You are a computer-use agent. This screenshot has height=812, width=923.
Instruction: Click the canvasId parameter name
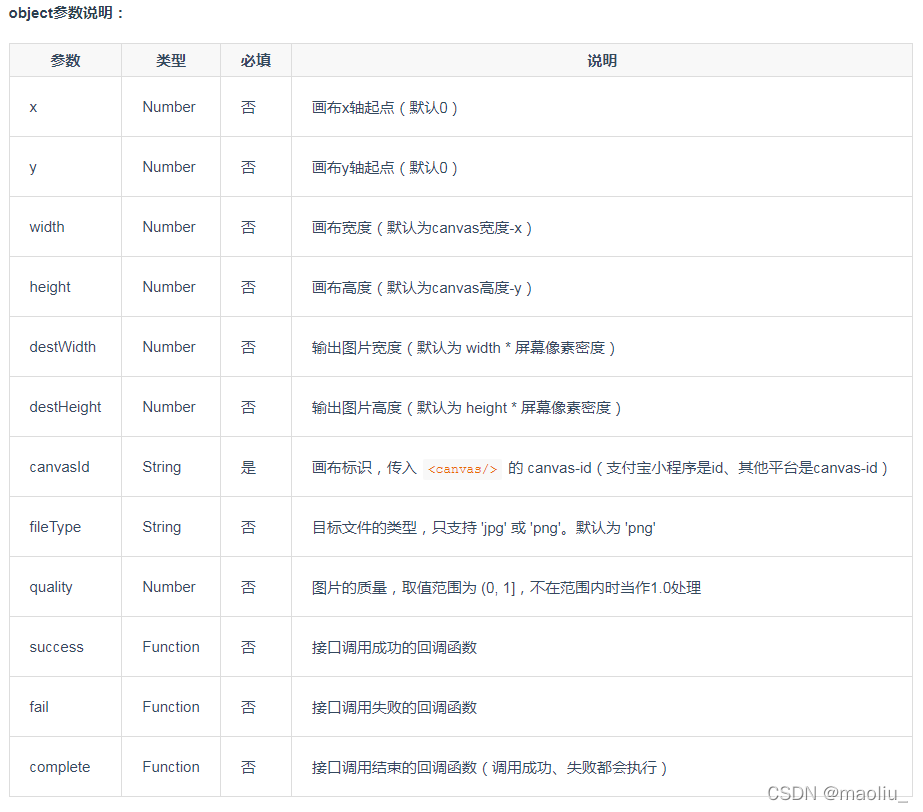coord(58,466)
